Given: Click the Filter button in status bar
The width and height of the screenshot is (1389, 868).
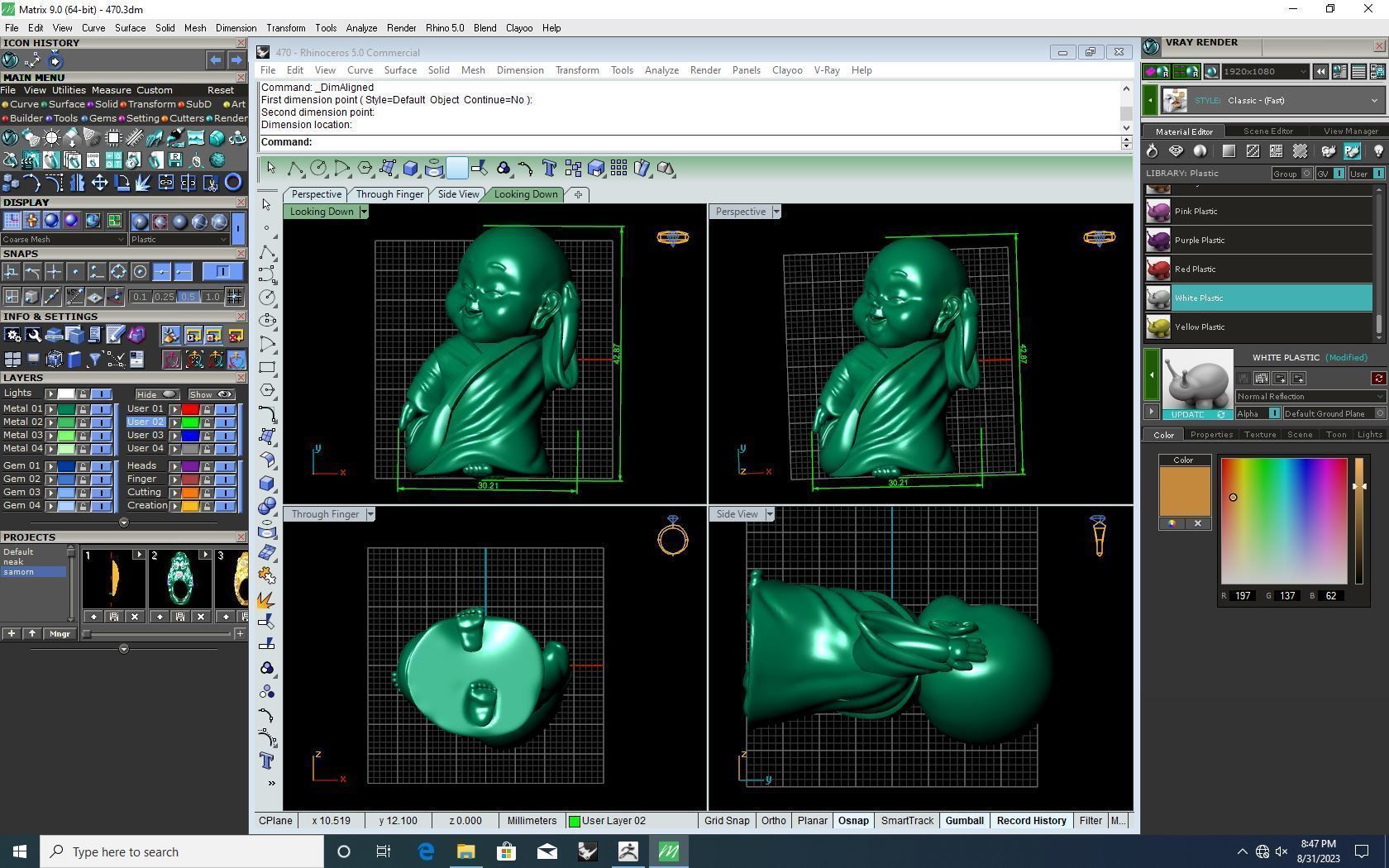Looking at the screenshot, I should click(x=1091, y=821).
